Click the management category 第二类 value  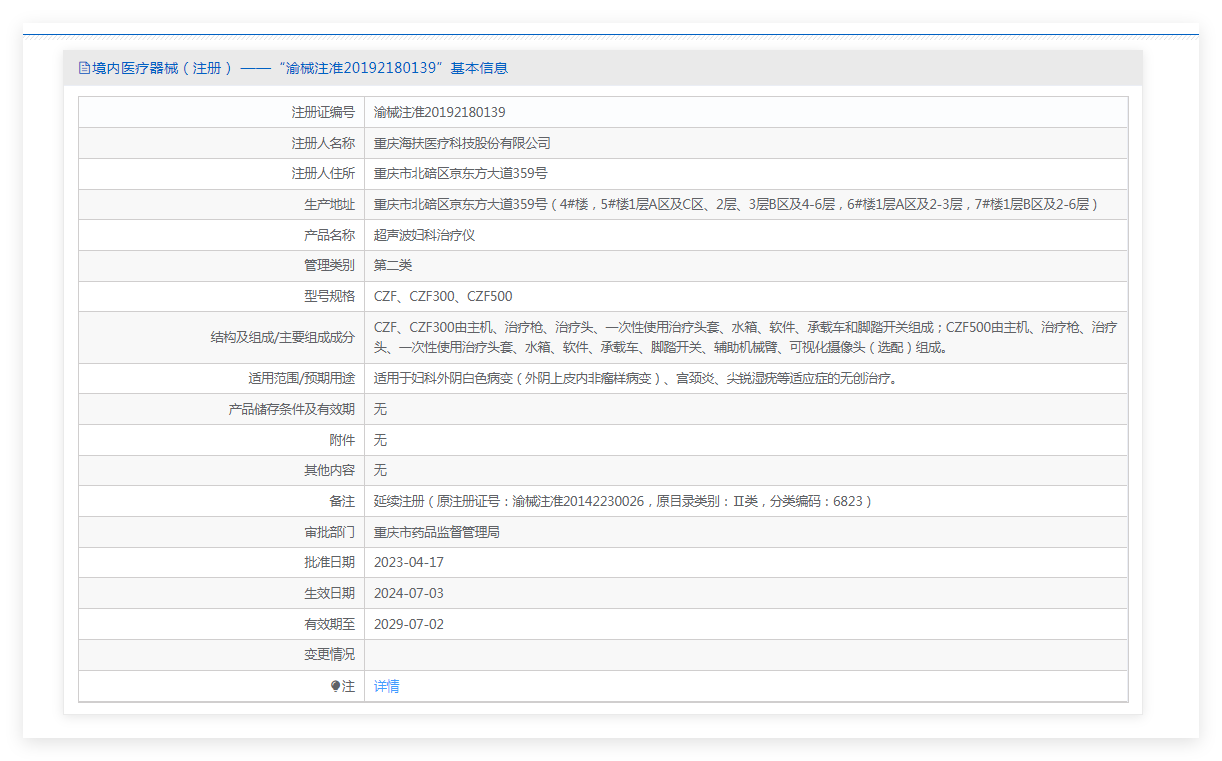tap(393, 265)
